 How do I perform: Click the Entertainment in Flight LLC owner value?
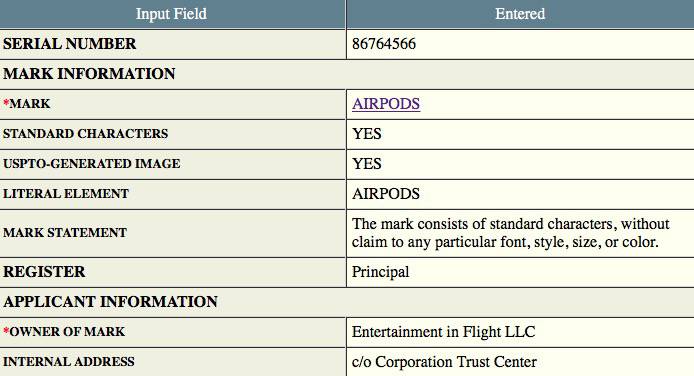pyautogui.click(x=443, y=332)
